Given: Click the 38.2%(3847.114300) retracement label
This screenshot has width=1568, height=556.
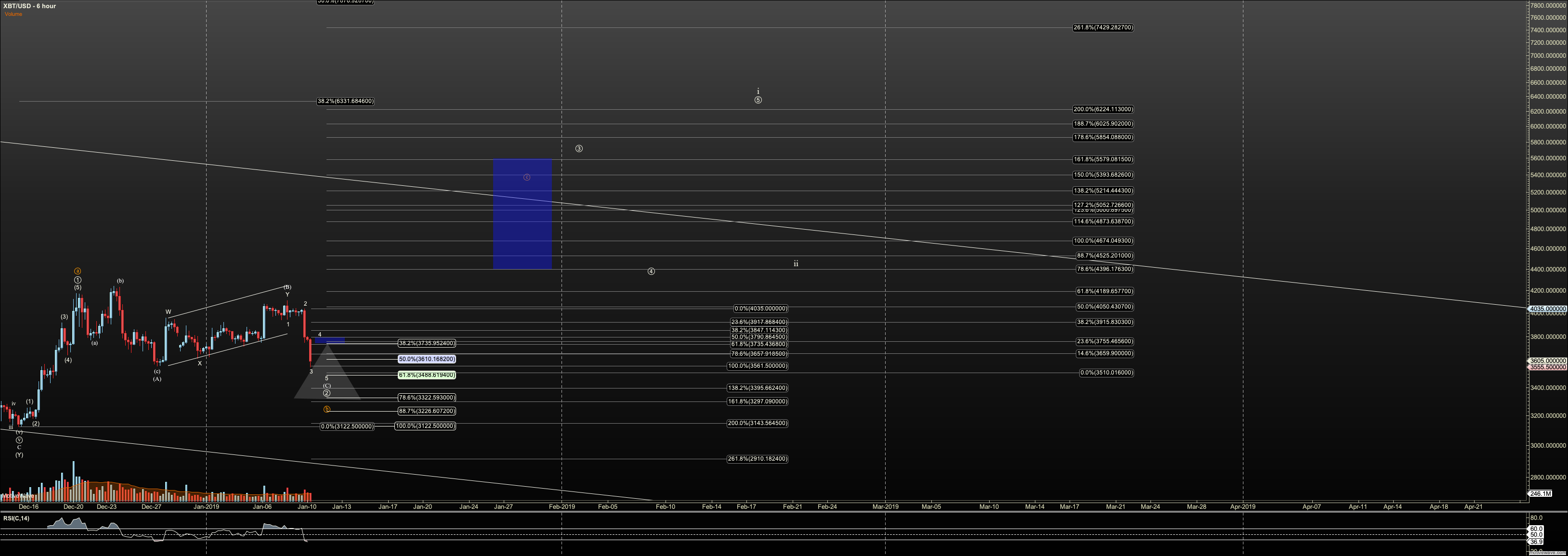Looking at the screenshot, I should (759, 330).
